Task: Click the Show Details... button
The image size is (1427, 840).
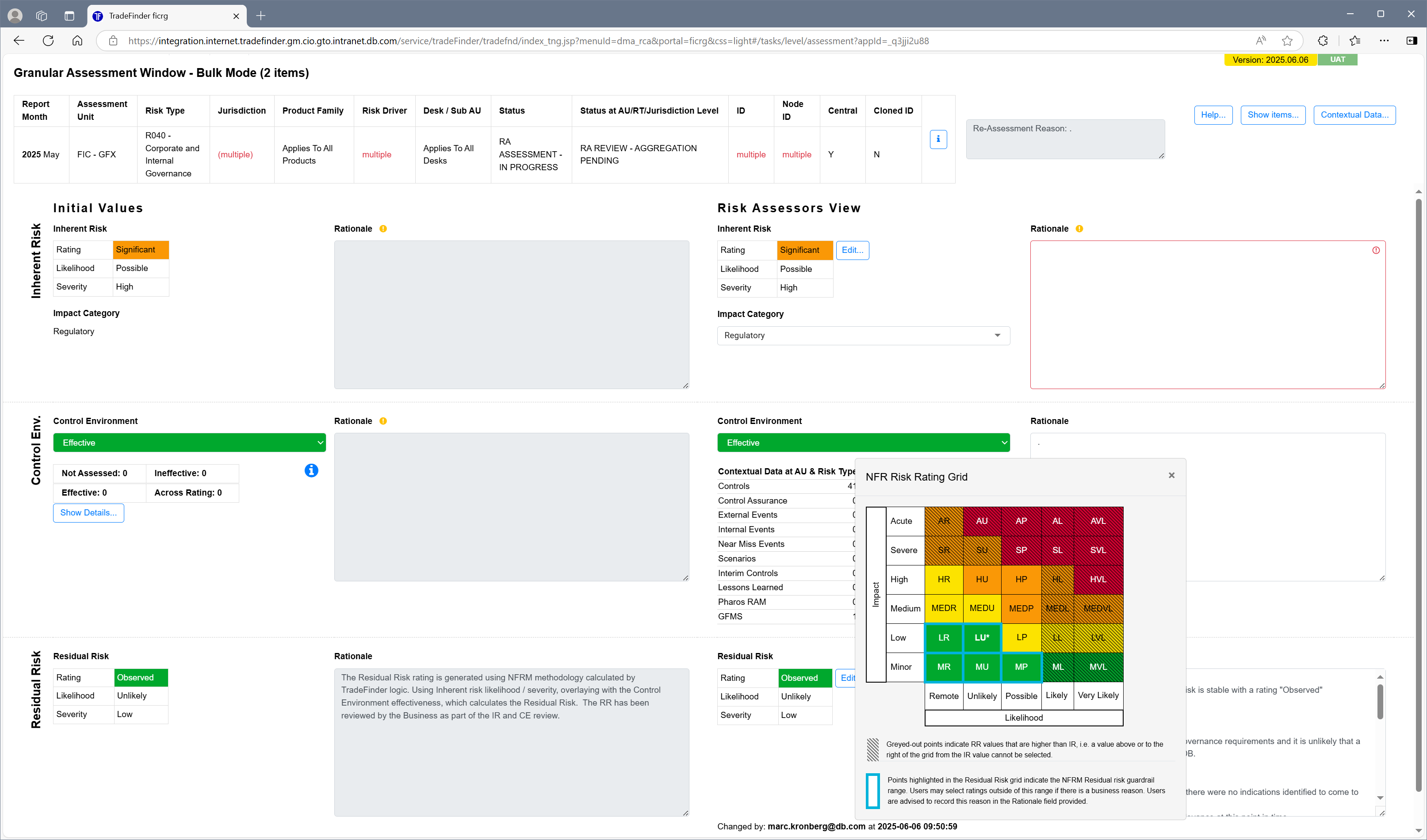Action: click(88, 513)
